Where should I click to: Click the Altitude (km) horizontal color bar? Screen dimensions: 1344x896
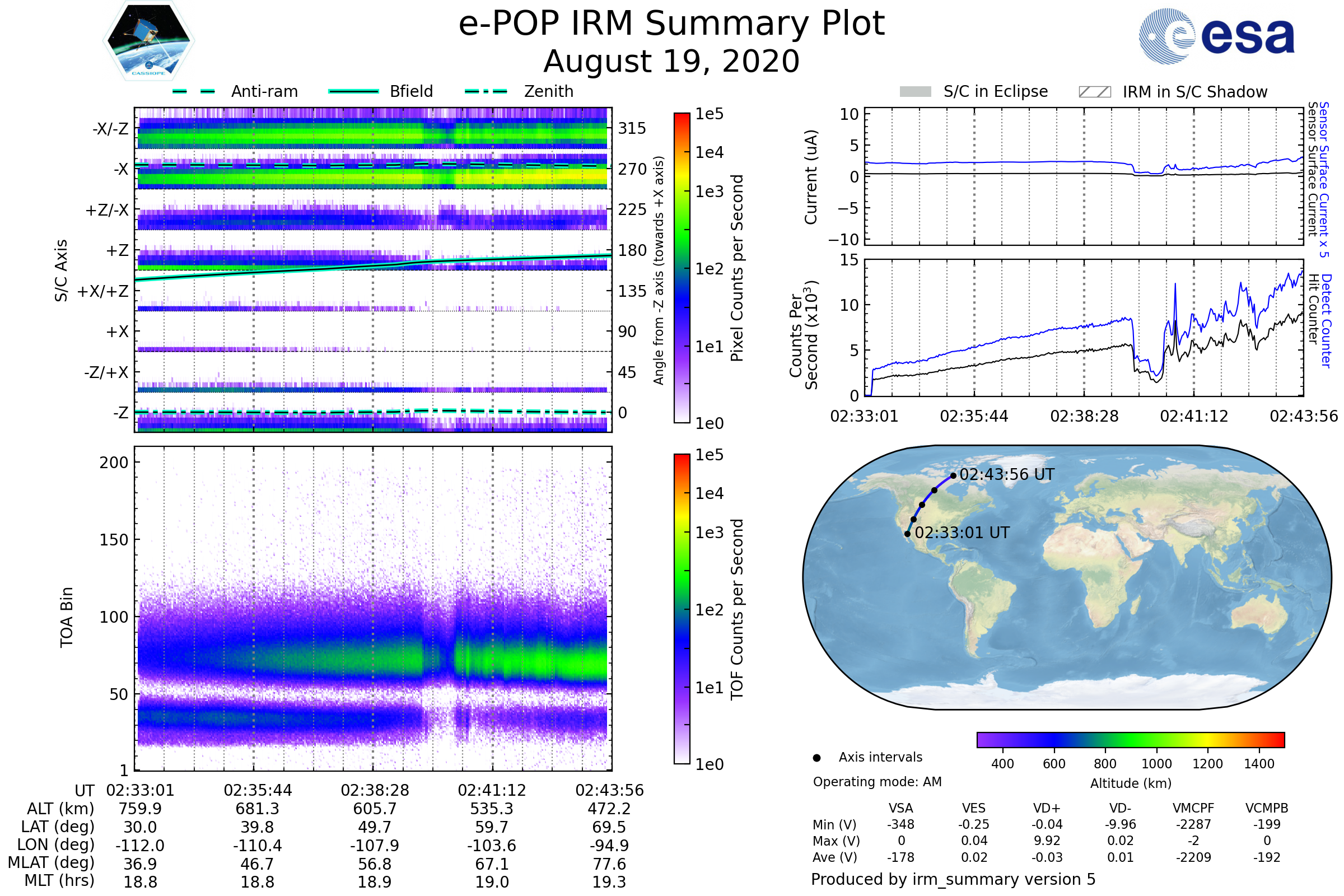1130,739
